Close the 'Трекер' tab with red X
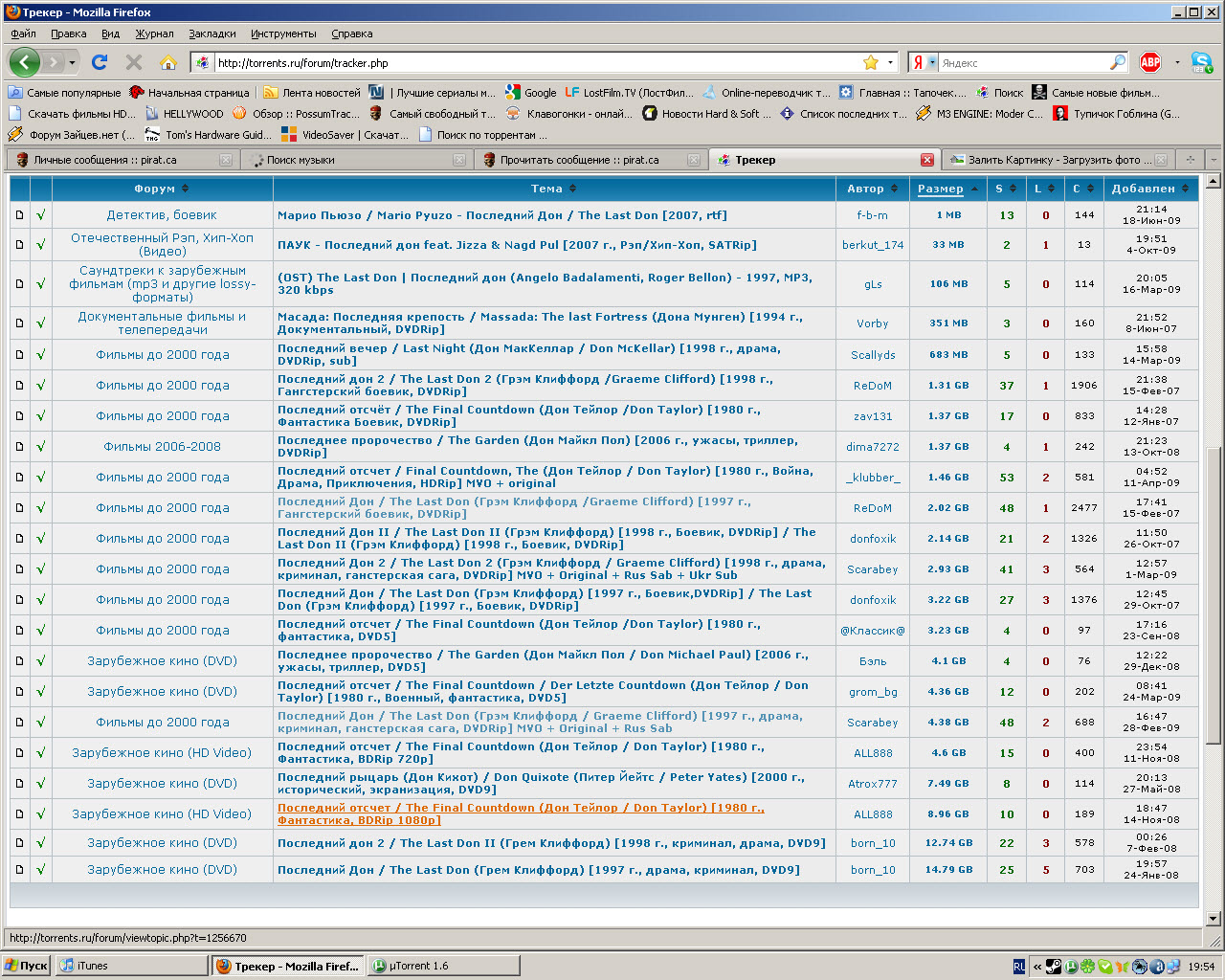This screenshot has width=1225, height=980. tap(927, 160)
